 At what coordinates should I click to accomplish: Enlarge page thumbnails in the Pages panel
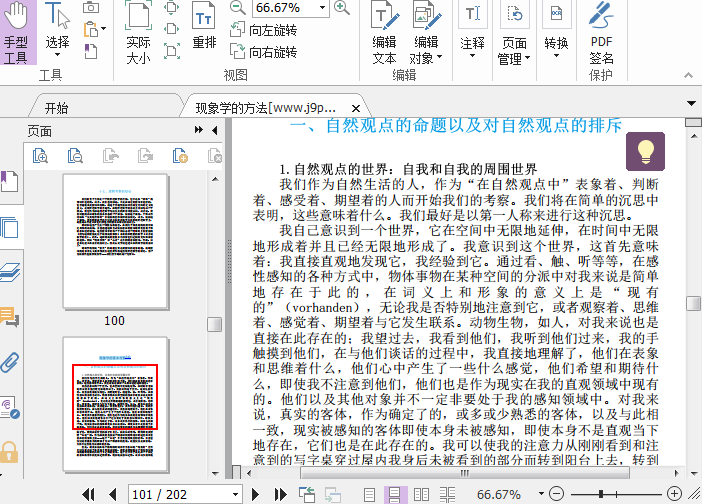[40, 156]
